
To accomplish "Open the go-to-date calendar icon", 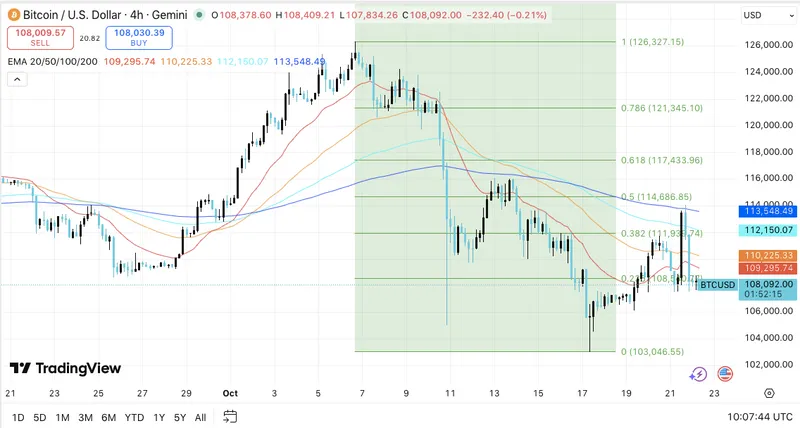I will [230, 416].
